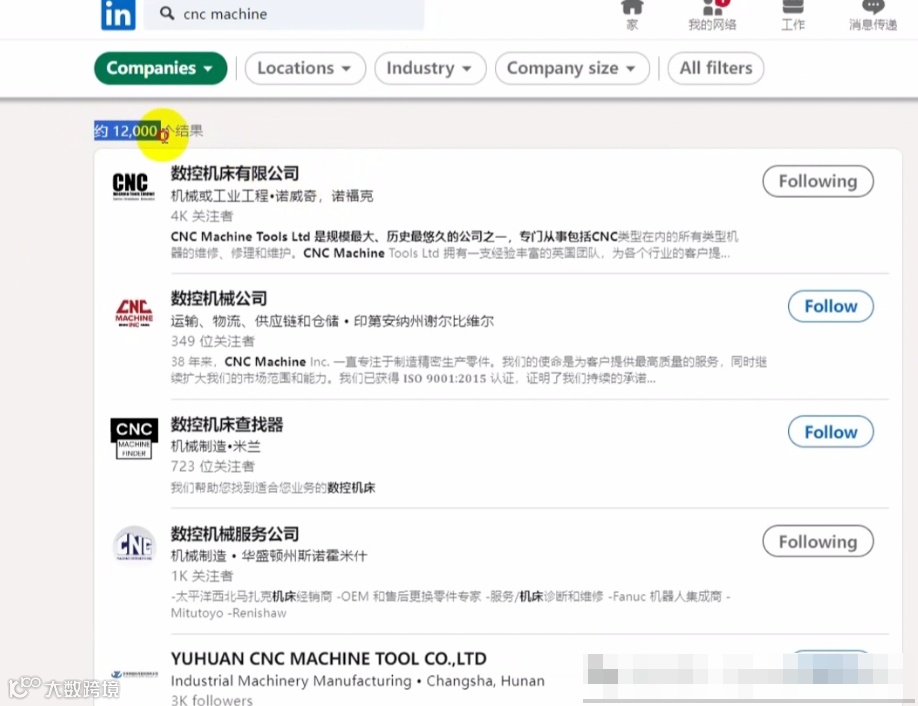Click '4K 关注者' follower count
Image resolution: width=918 pixels, height=706 pixels.
202,216
